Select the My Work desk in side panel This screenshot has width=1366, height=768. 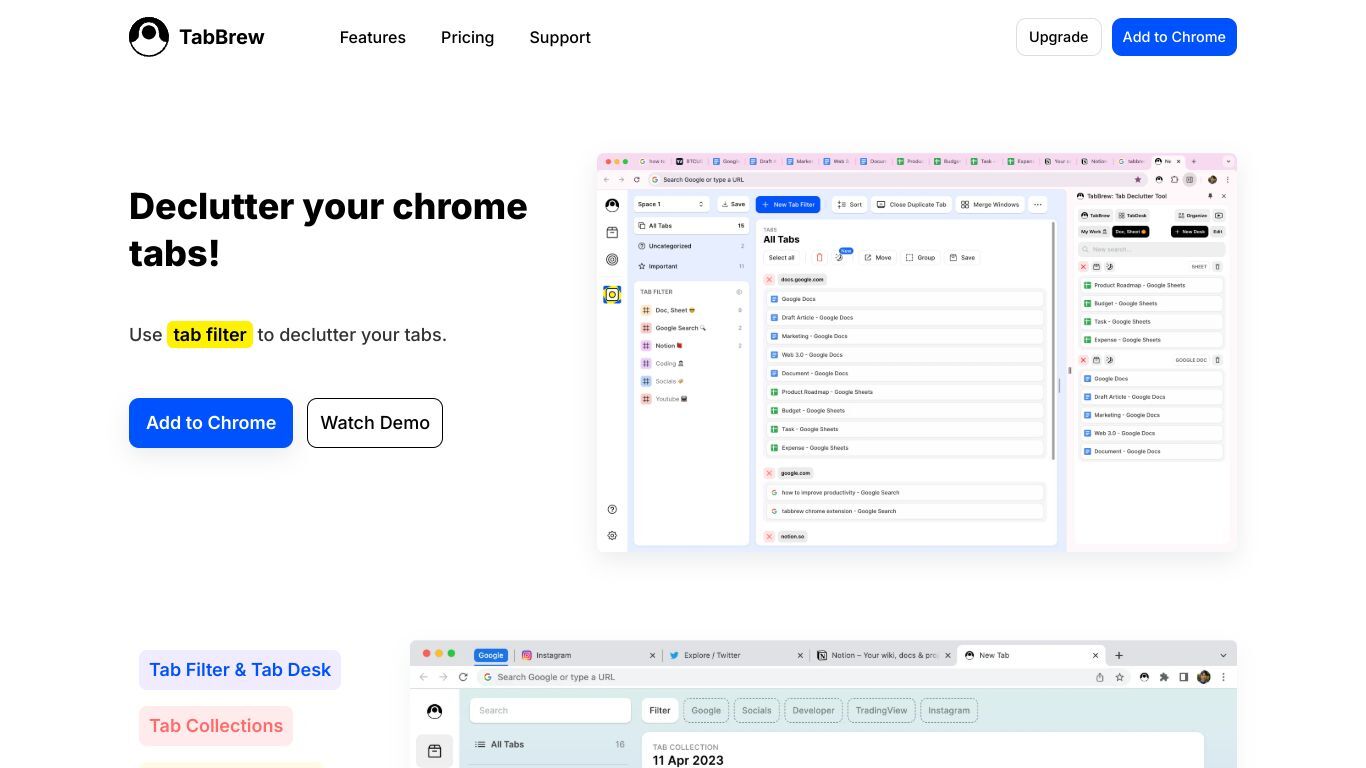tap(1093, 231)
